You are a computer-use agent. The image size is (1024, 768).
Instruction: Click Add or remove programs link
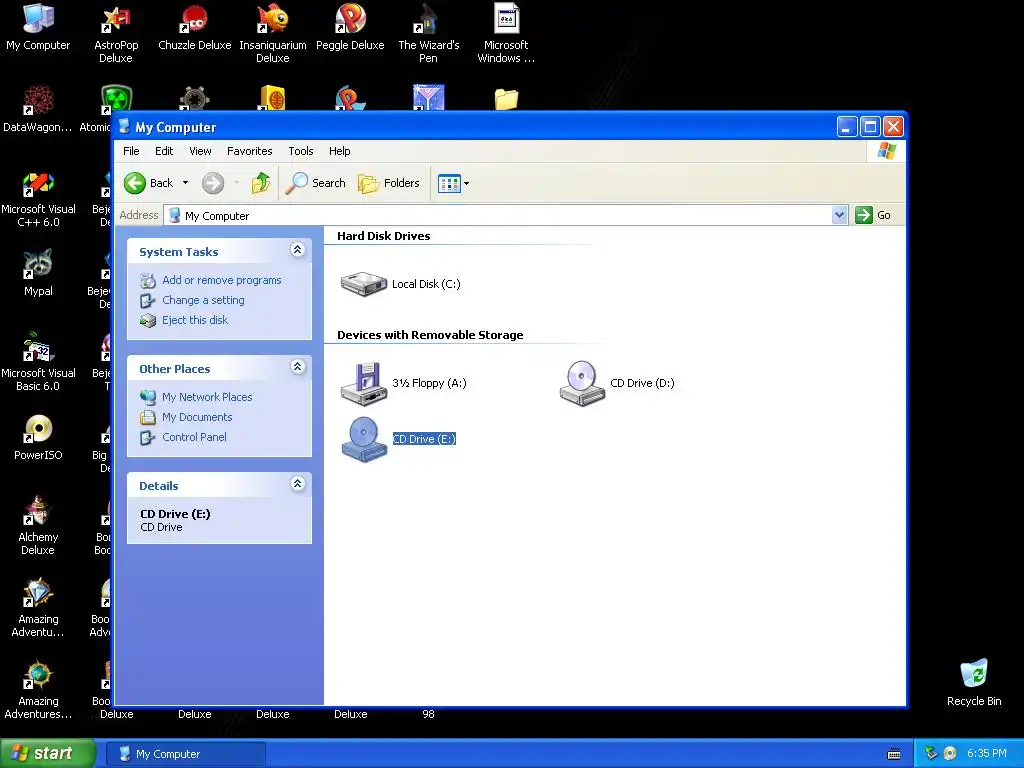point(221,280)
